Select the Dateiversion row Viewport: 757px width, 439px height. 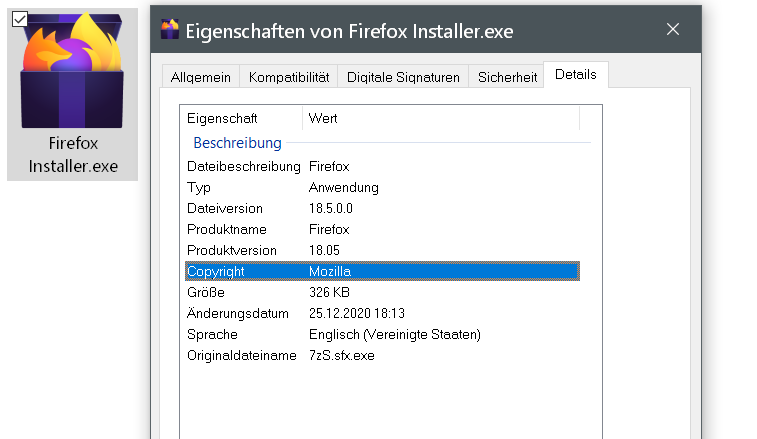[380, 208]
